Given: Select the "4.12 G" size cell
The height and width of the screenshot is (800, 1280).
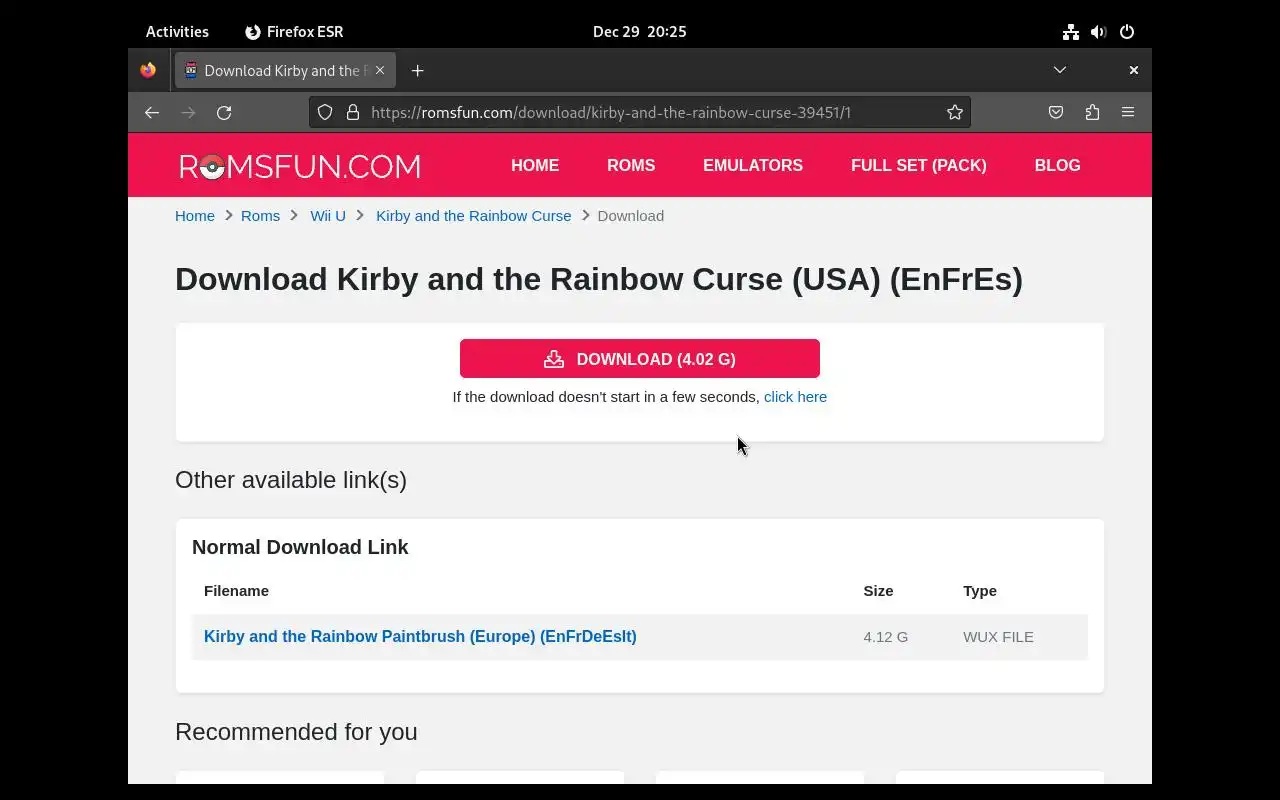Looking at the screenshot, I should click(886, 637).
